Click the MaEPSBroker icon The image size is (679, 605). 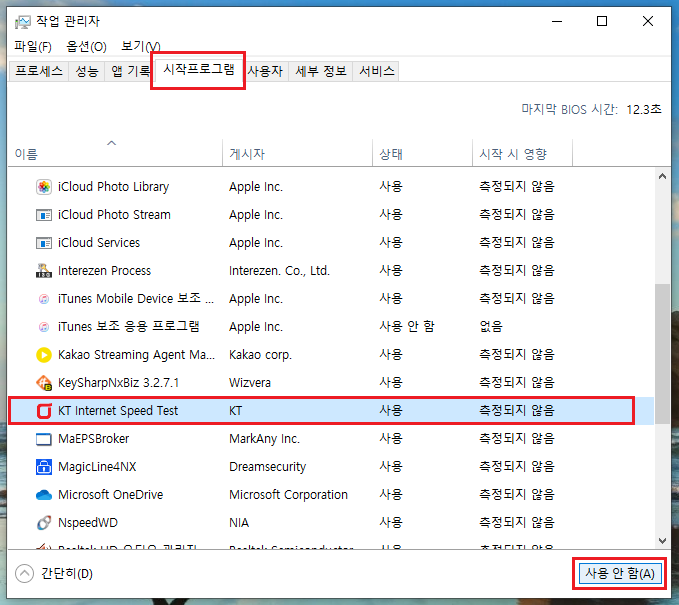tap(44, 439)
